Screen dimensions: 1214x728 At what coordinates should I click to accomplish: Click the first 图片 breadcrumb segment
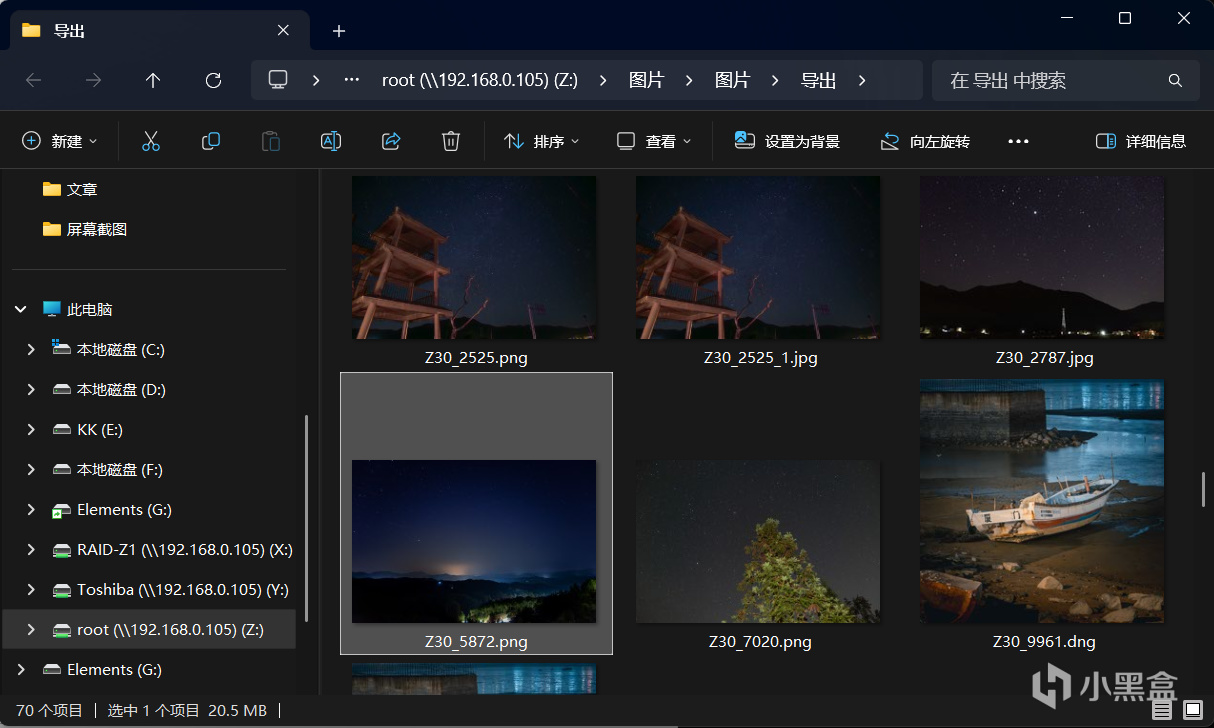coord(646,80)
